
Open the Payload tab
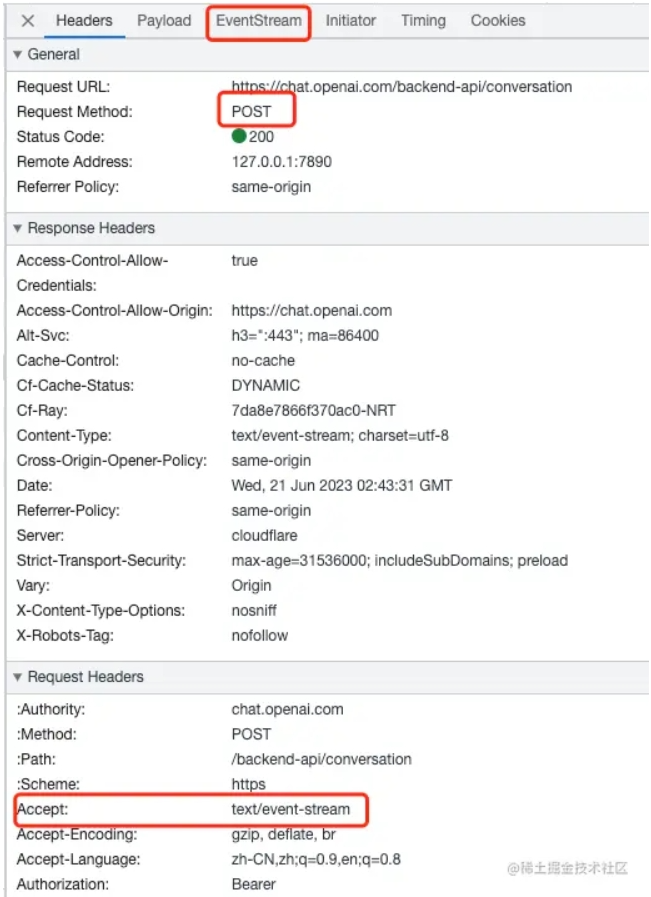164,20
